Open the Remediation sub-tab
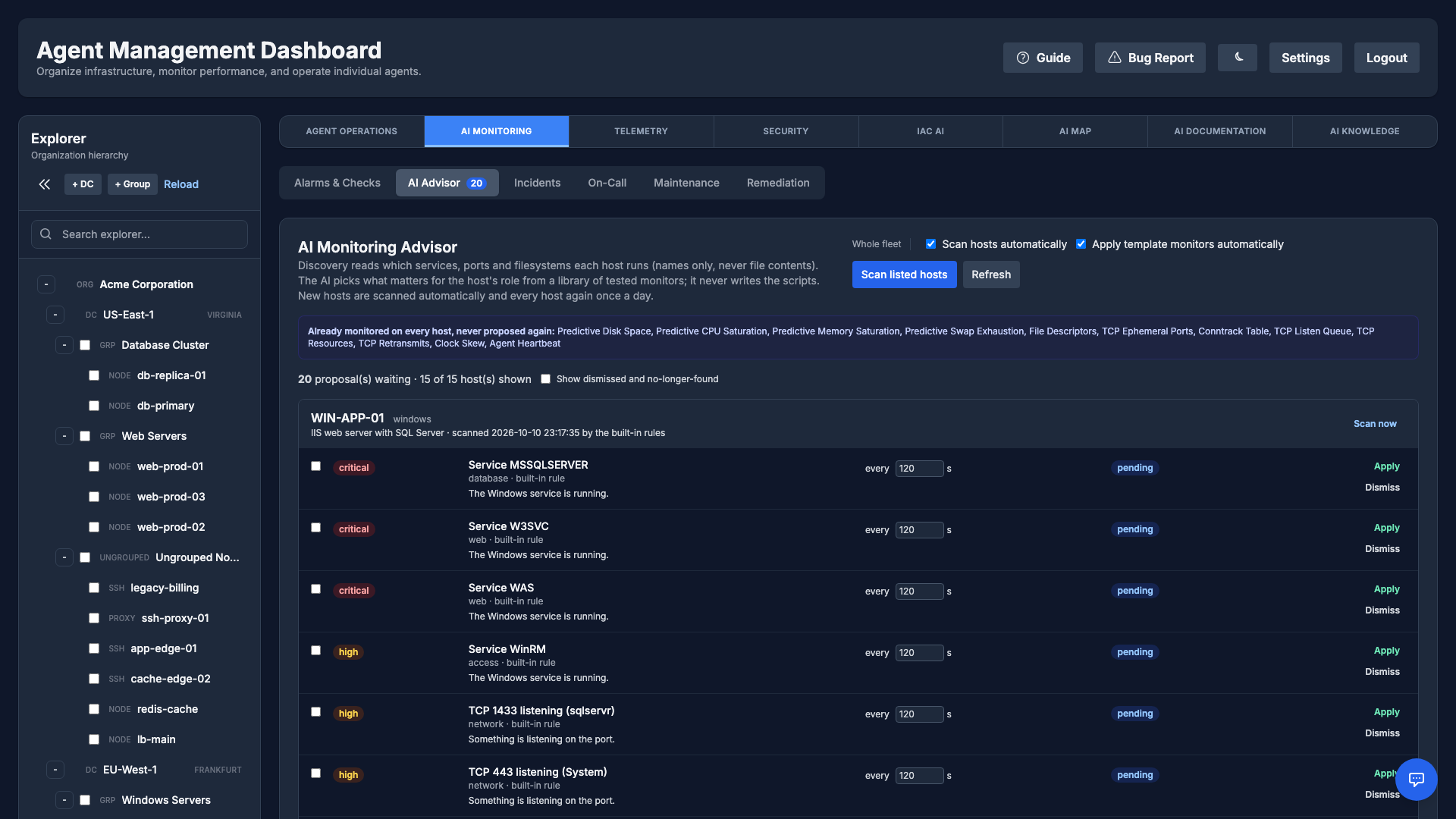1456x819 pixels. tap(778, 183)
